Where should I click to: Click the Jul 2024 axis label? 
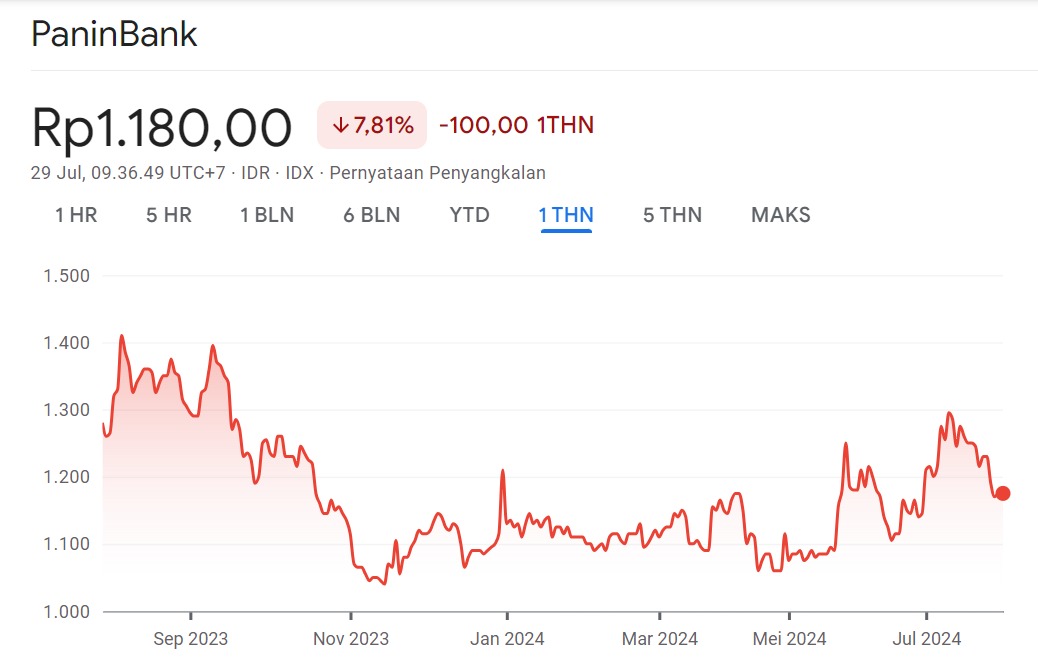pyautogui.click(x=927, y=639)
